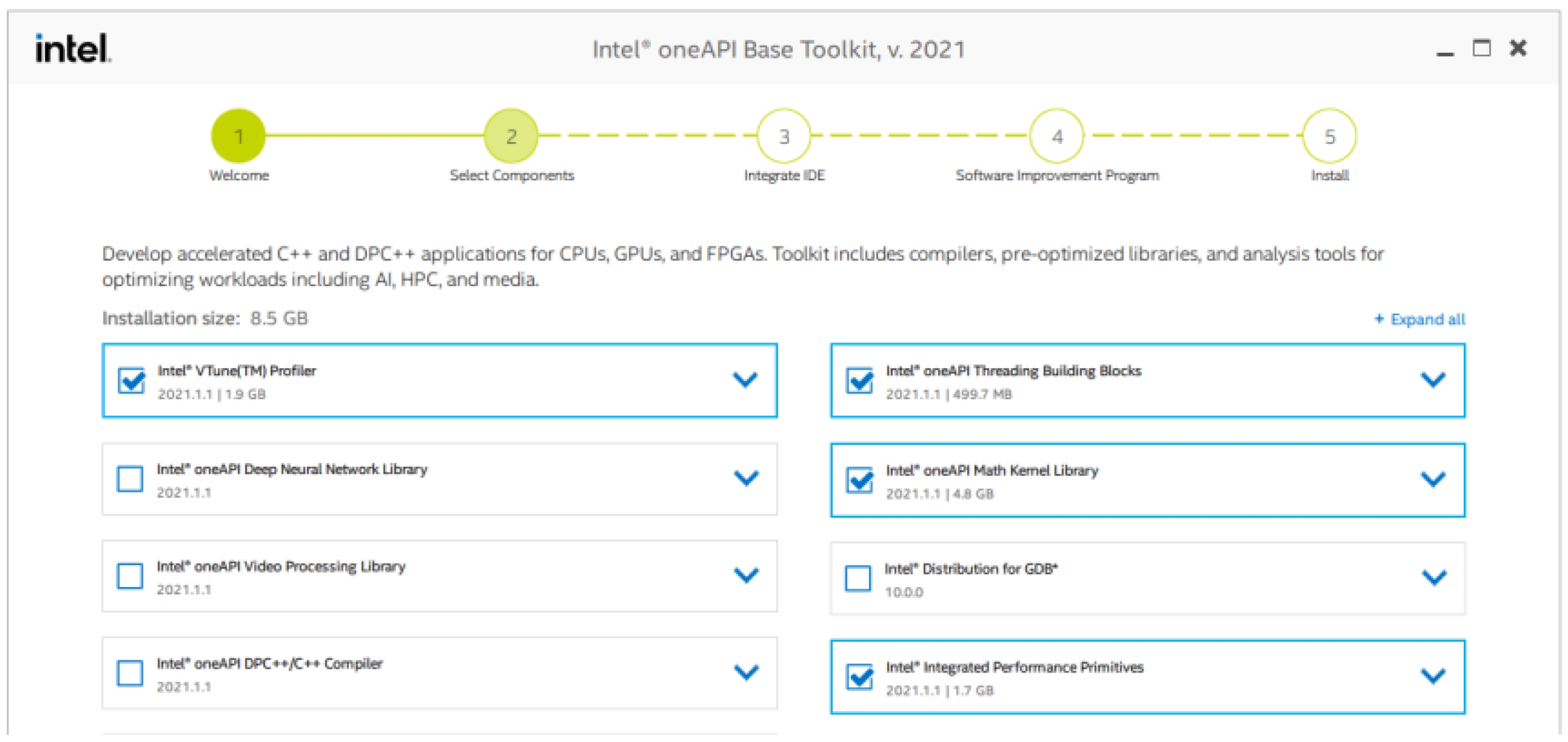
Task: Expand Integrated Performance Primitives chevron
Action: tap(1434, 676)
